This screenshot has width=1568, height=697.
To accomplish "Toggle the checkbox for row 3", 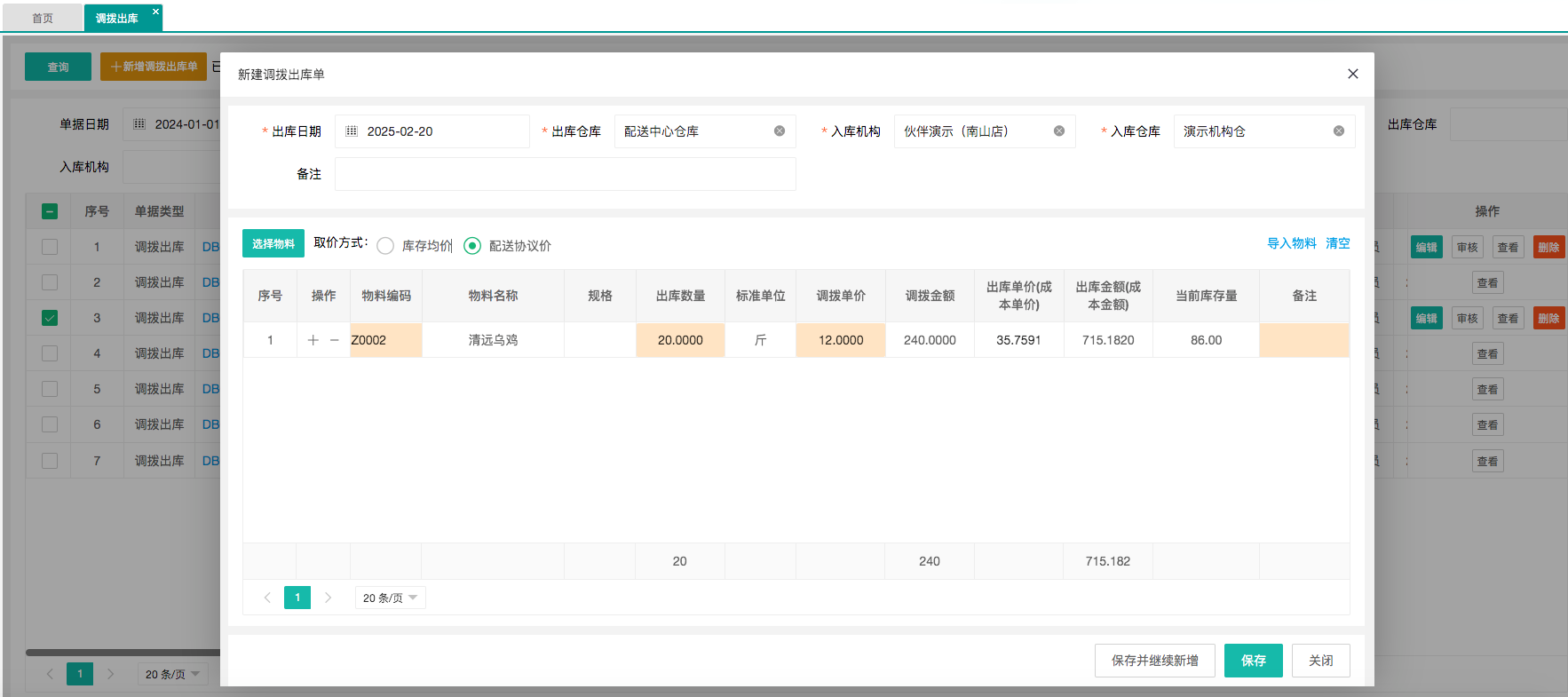I will [50, 318].
